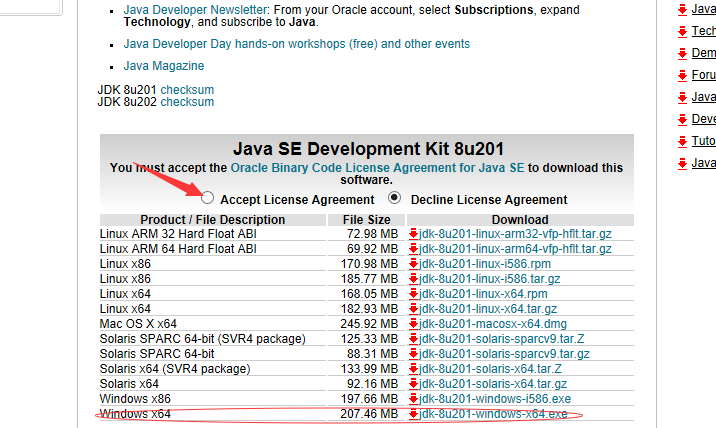Click the 'Product / File Description' column header
Screen dimensions: 716x428
coord(213,220)
